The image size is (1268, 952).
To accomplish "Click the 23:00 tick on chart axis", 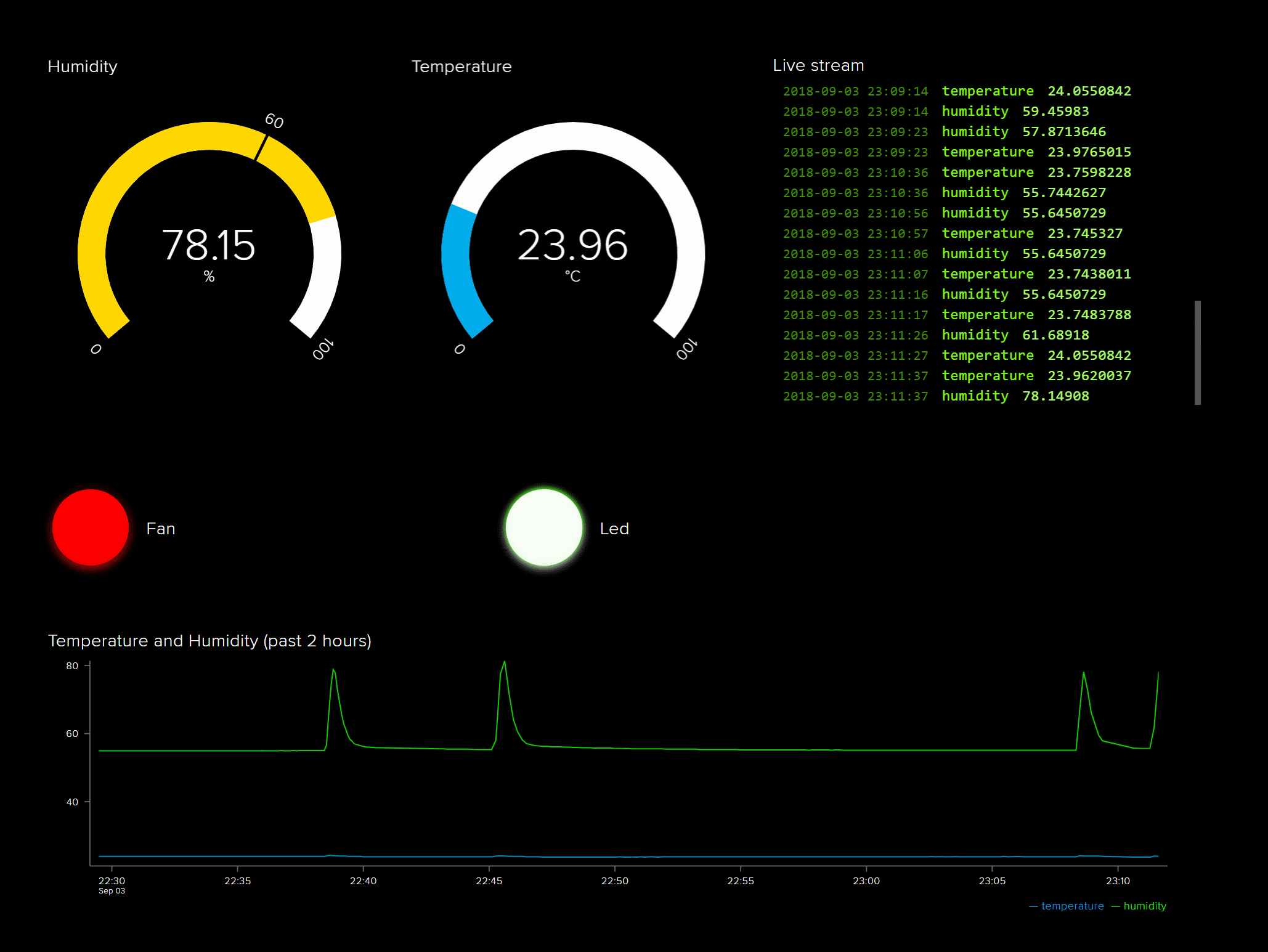I will [866, 881].
